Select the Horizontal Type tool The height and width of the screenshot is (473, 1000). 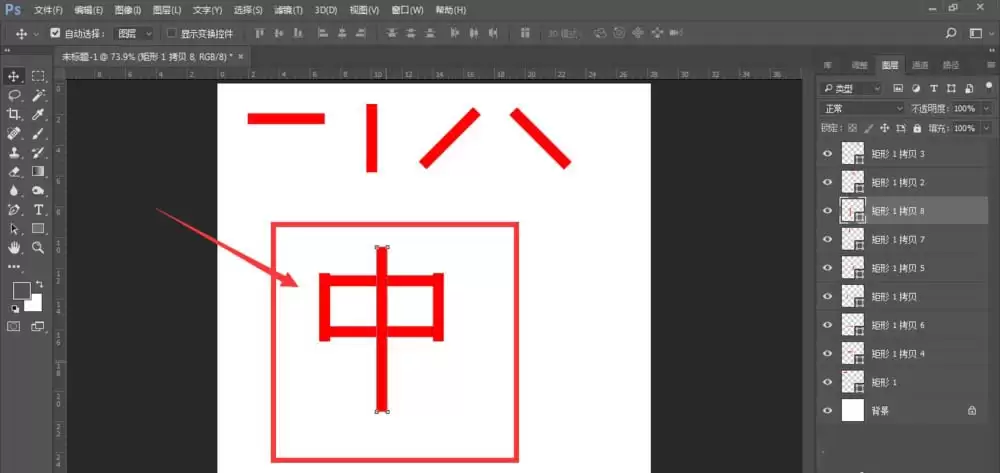(38, 210)
